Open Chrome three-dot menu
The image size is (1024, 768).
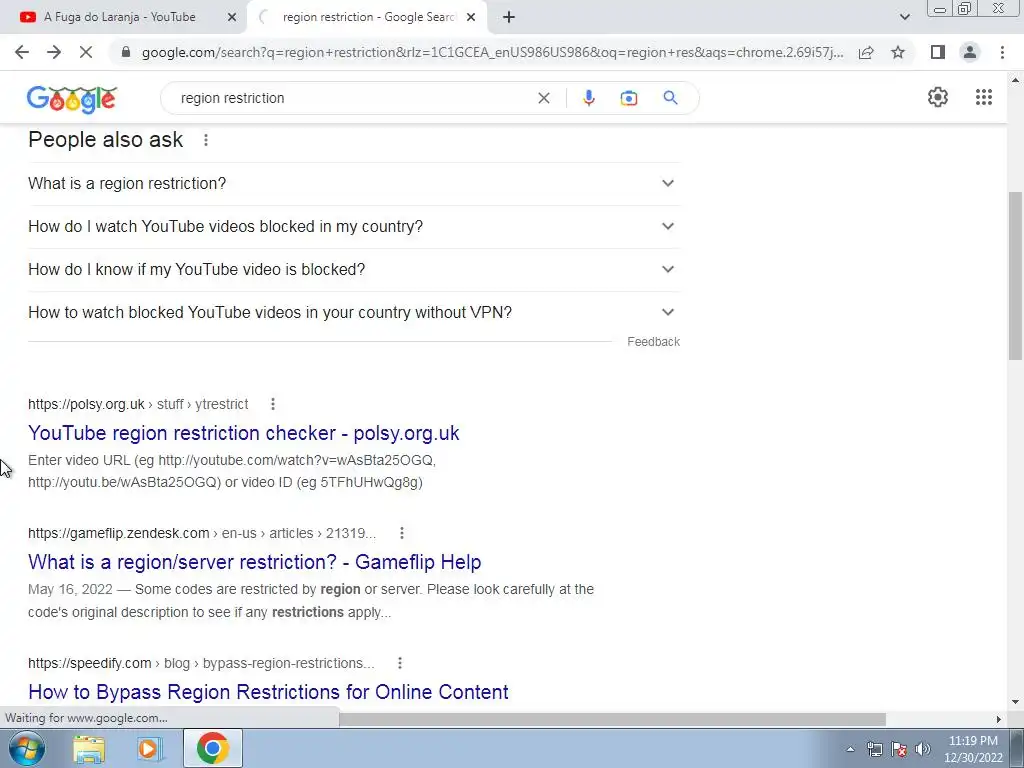pos(1002,52)
